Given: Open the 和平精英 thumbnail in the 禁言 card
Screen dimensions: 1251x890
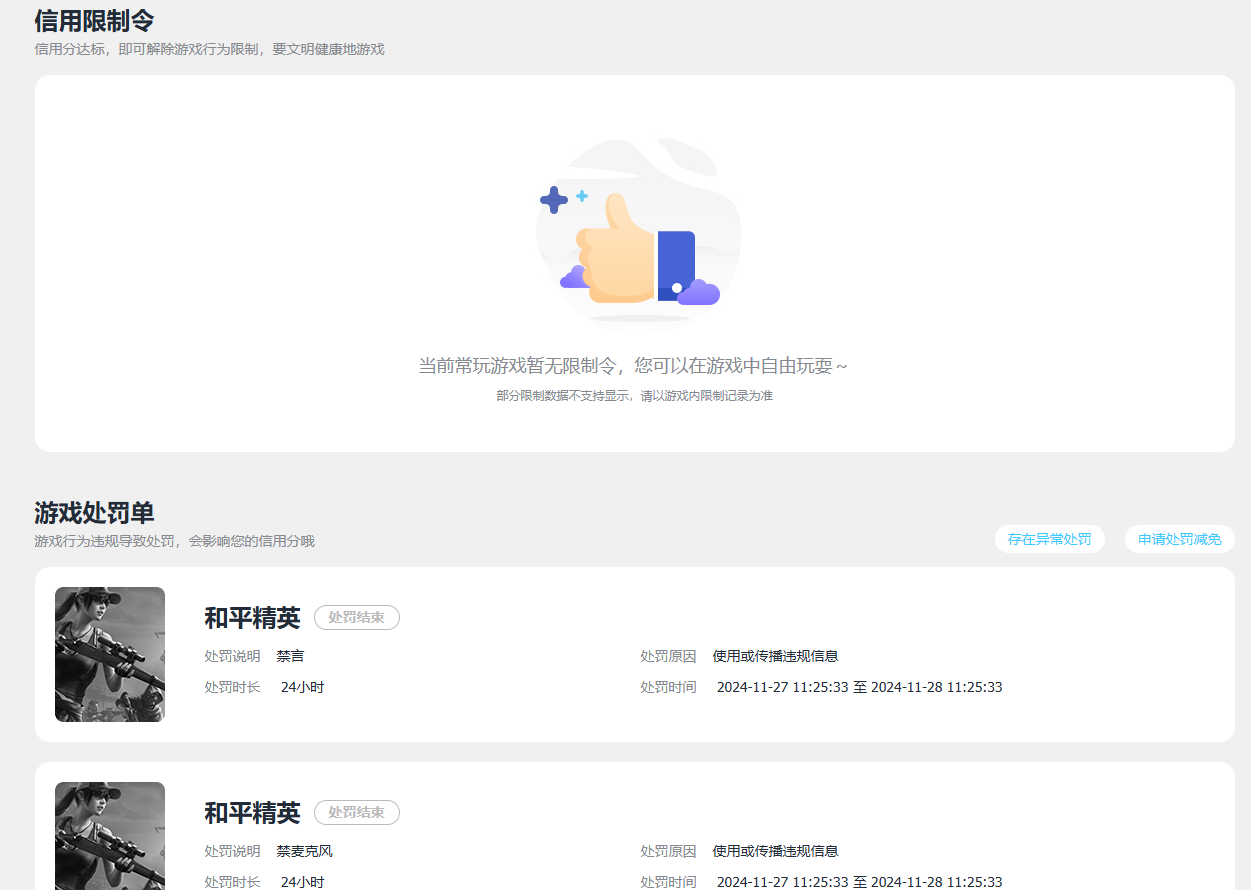Looking at the screenshot, I should (x=110, y=654).
